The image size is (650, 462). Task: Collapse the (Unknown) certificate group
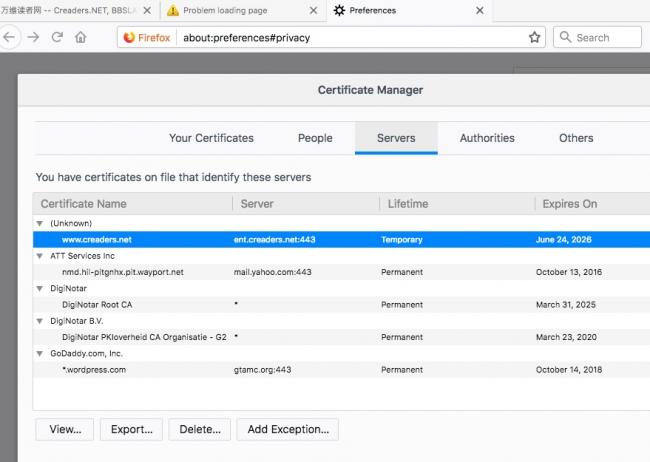[40, 224]
